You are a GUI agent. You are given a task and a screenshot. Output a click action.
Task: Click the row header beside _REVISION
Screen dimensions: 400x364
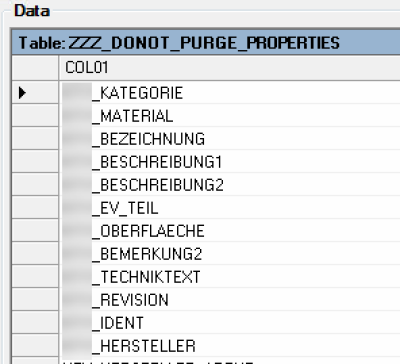point(35,299)
